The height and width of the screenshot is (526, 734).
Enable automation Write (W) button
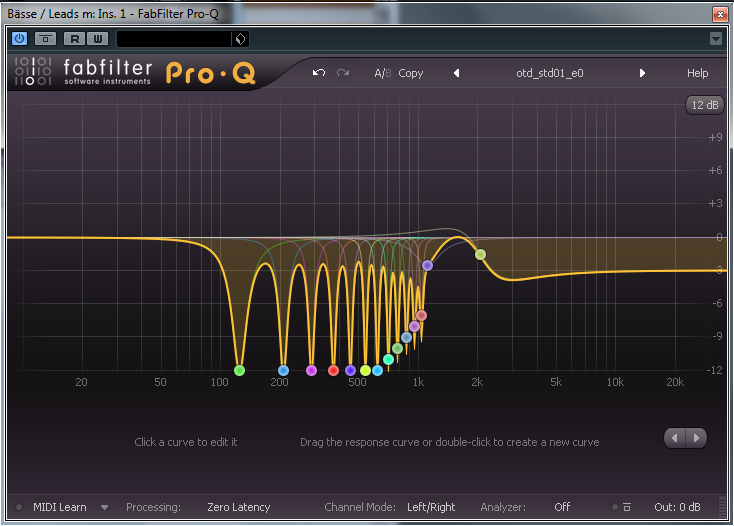(x=97, y=39)
